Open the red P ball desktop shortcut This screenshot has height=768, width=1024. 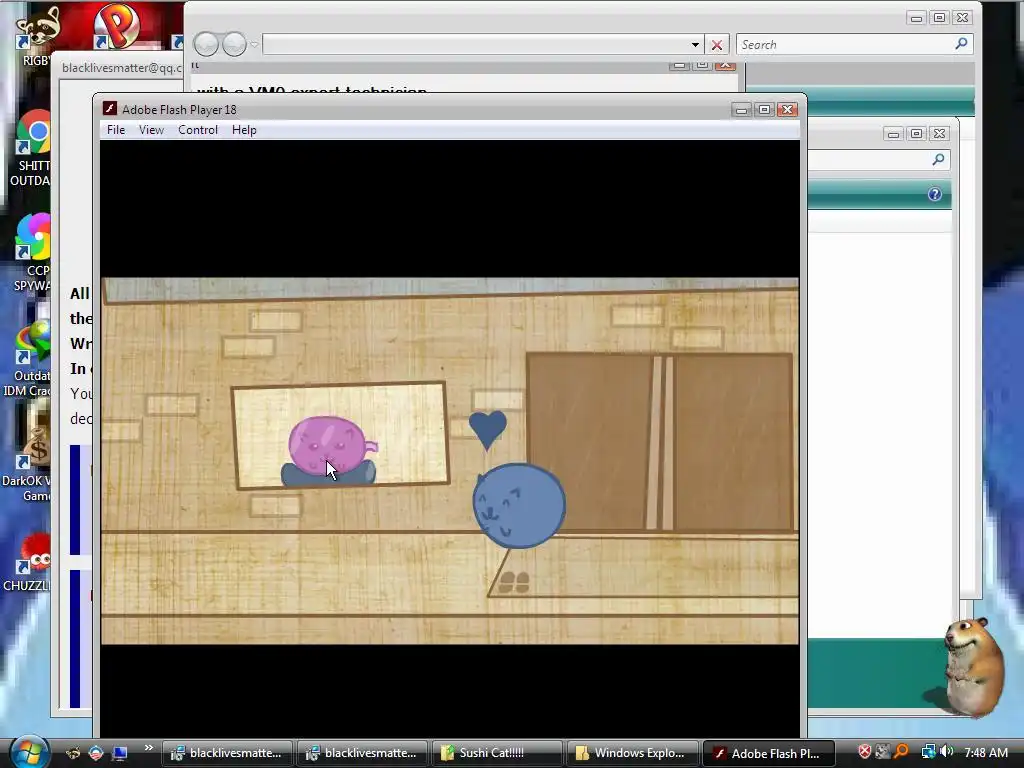point(116,26)
